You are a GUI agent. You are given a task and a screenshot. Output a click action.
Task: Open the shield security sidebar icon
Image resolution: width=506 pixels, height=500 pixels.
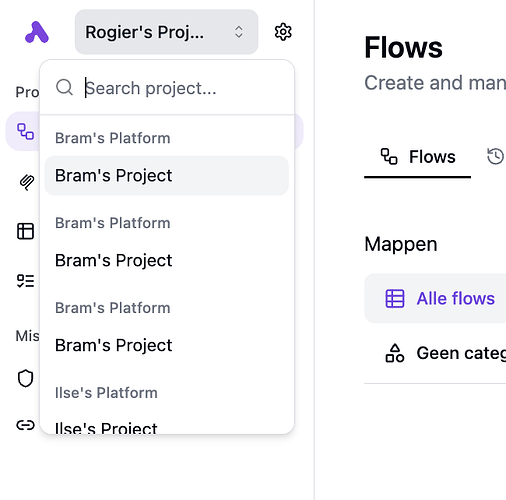26,378
